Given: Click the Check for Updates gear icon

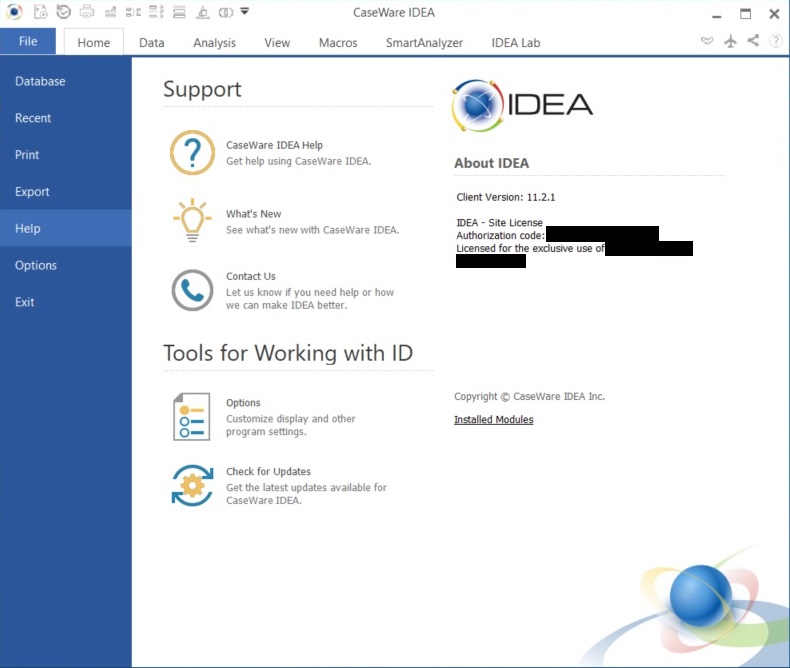Looking at the screenshot, I should [x=192, y=486].
